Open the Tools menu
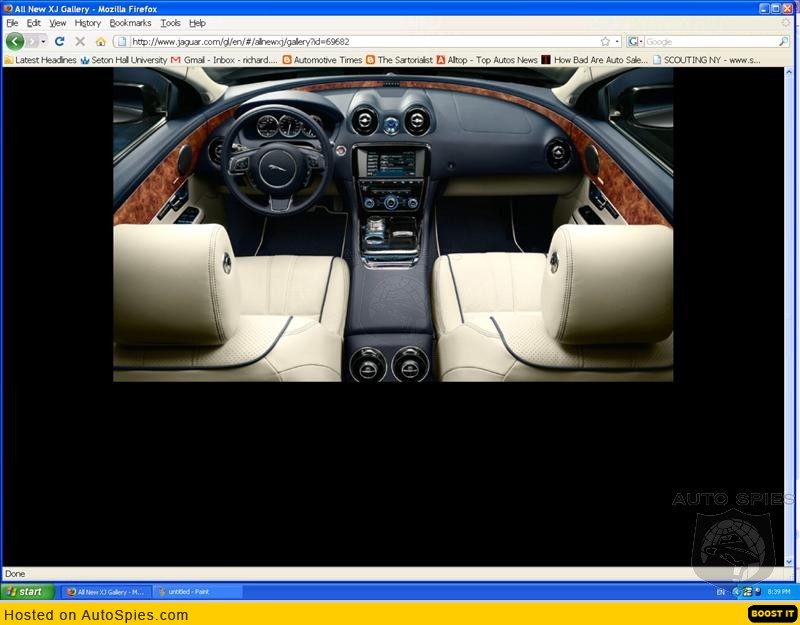 pos(170,23)
